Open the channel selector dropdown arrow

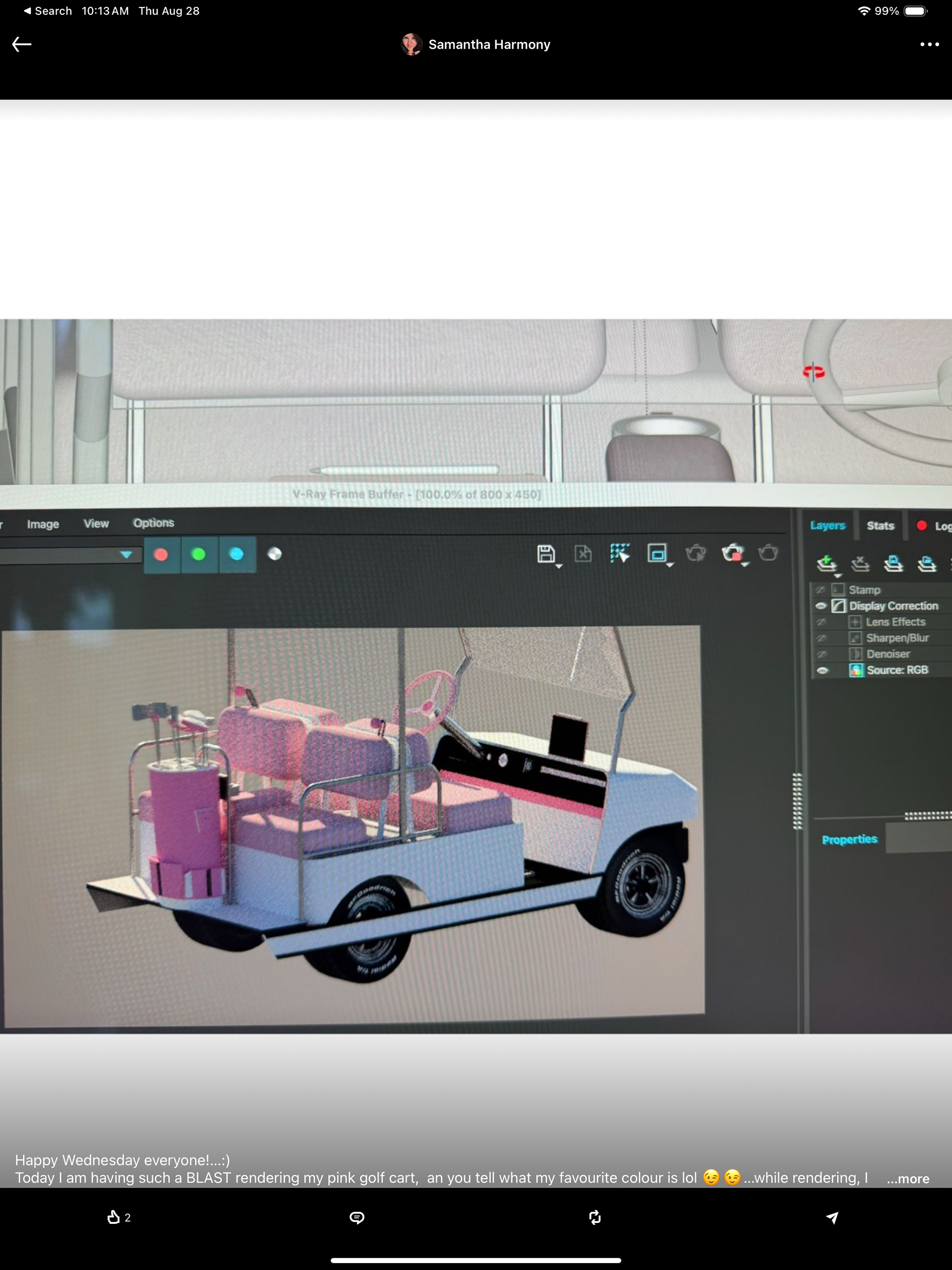pyautogui.click(x=126, y=554)
